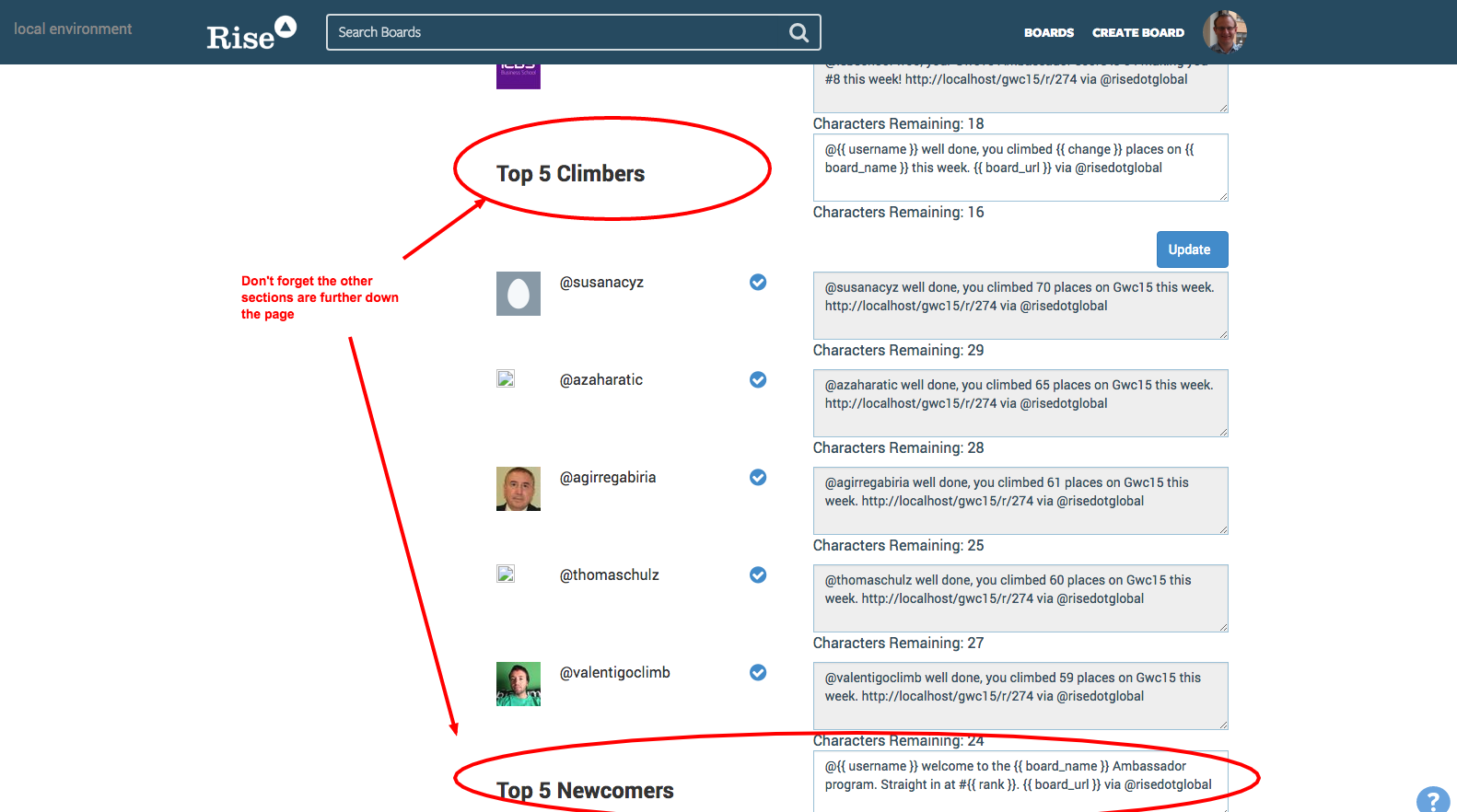Image resolution: width=1457 pixels, height=812 pixels.
Task: Click @valentigoclimb profile photo
Action: point(518,684)
